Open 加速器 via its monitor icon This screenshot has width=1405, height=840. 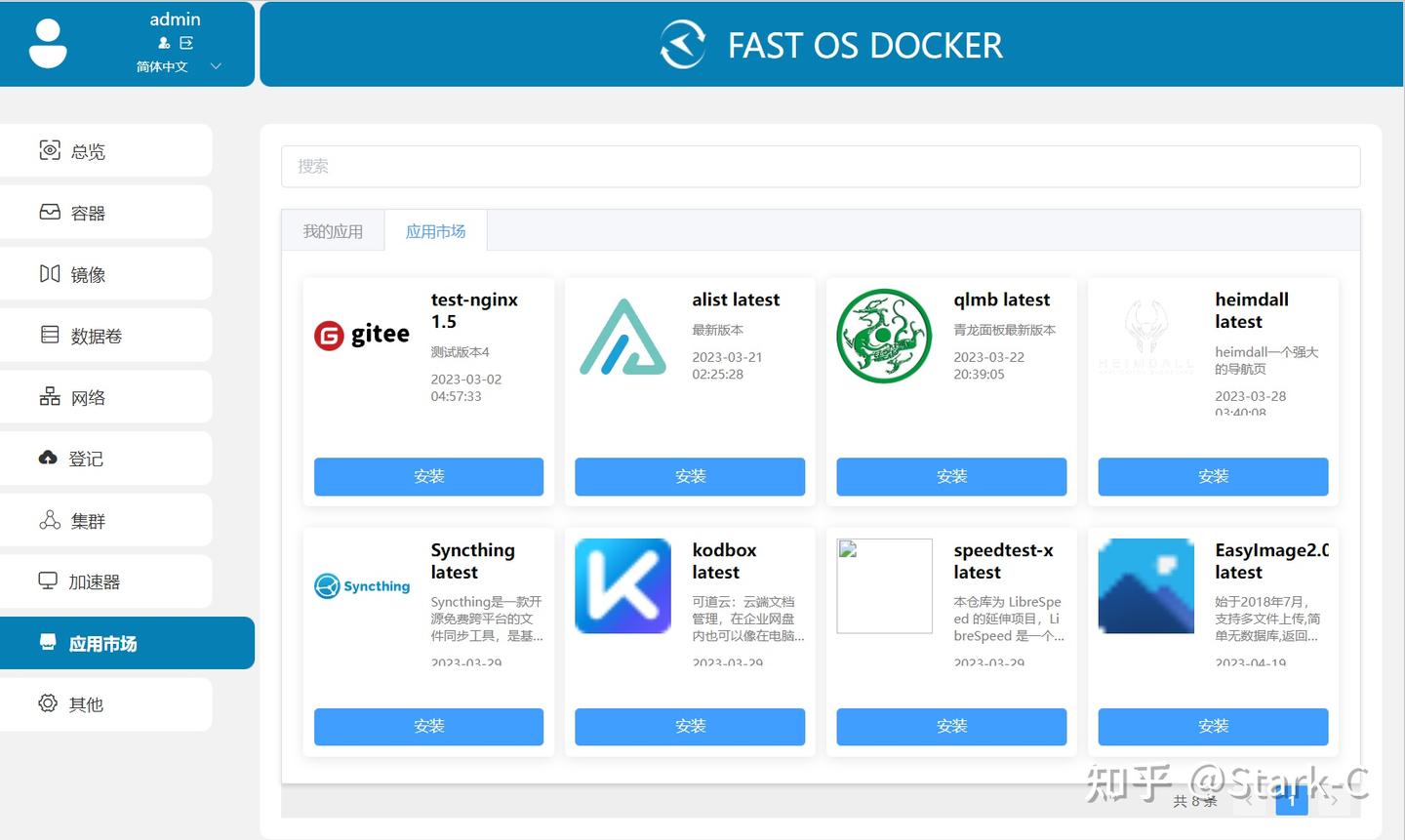point(48,580)
